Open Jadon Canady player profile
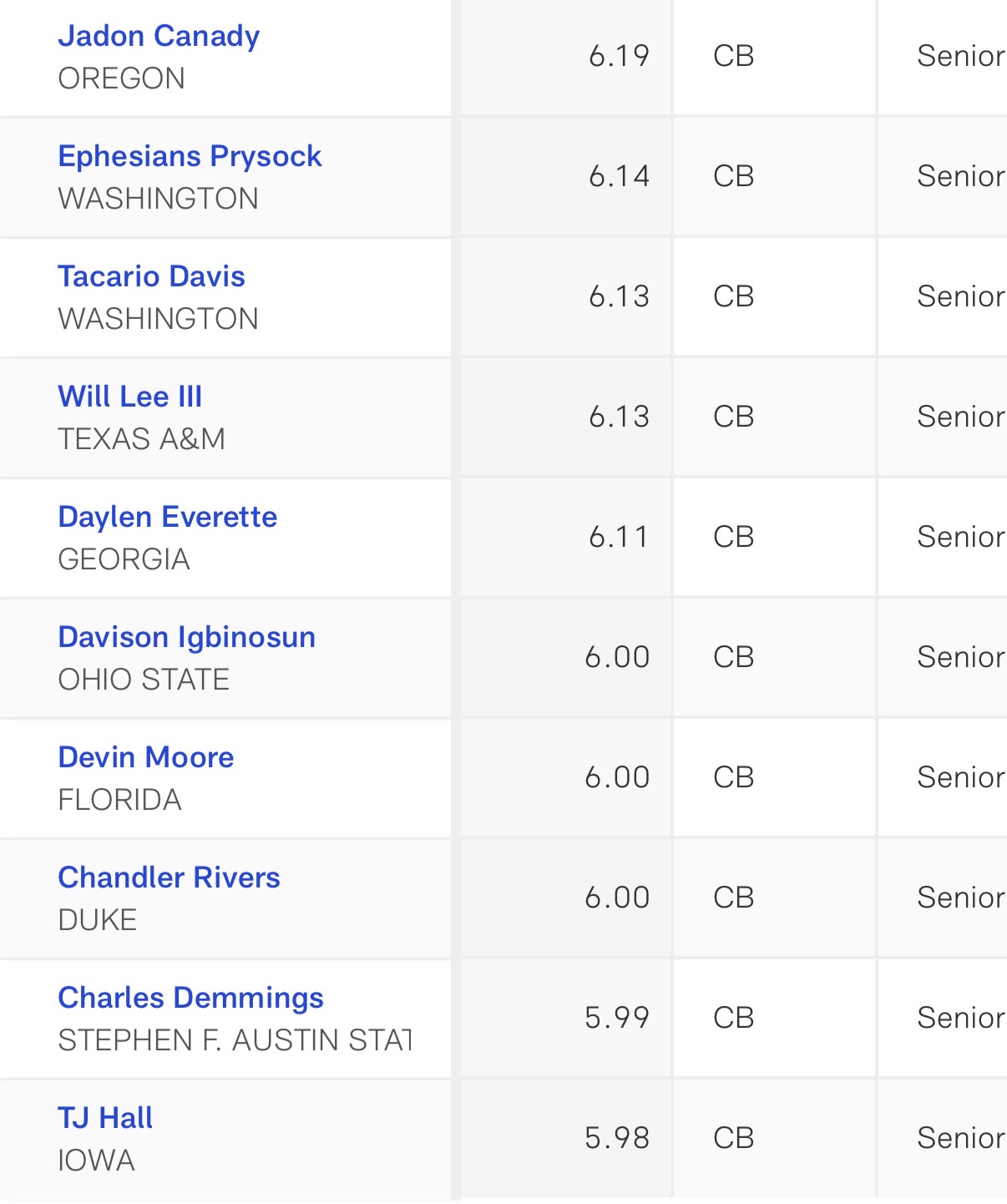The height and width of the screenshot is (1204, 1007). click(159, 36)
